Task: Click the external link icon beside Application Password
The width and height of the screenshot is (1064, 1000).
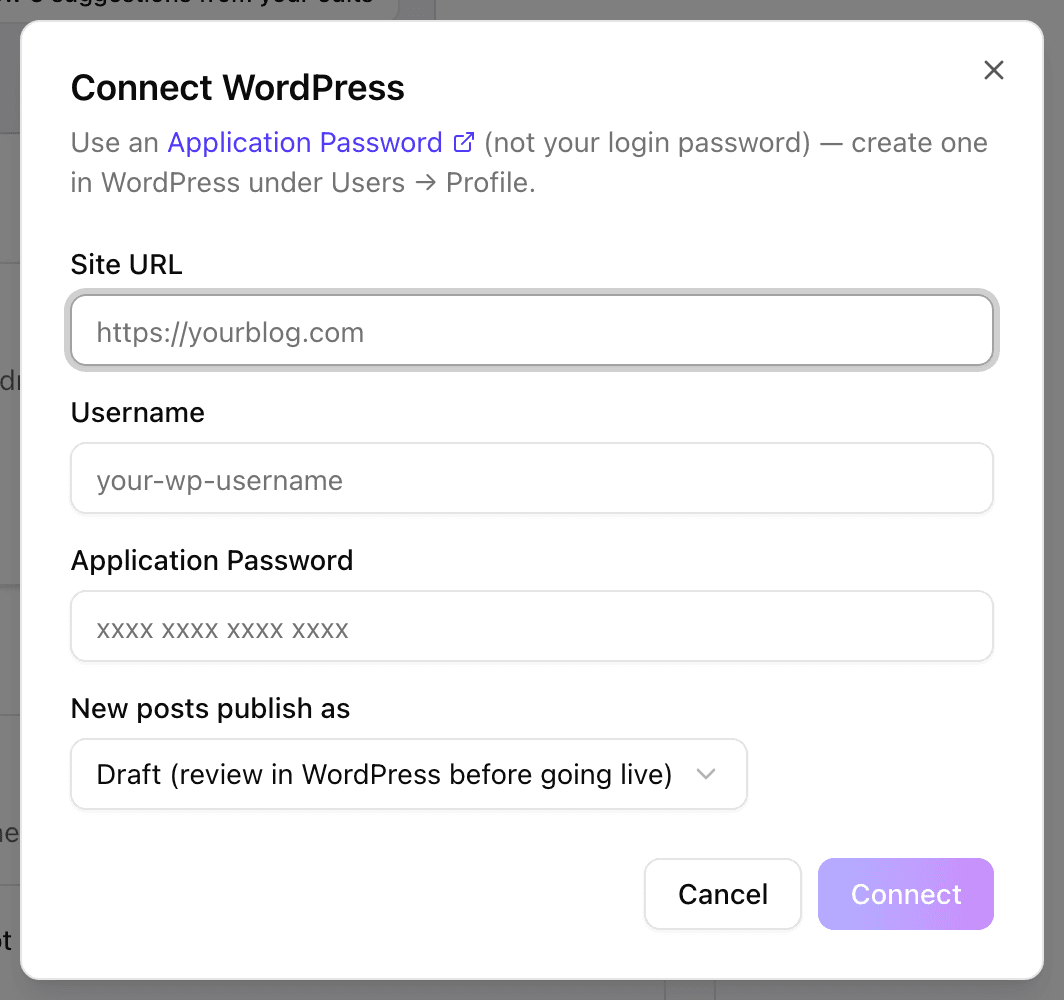Action: [x=463, y=142]
